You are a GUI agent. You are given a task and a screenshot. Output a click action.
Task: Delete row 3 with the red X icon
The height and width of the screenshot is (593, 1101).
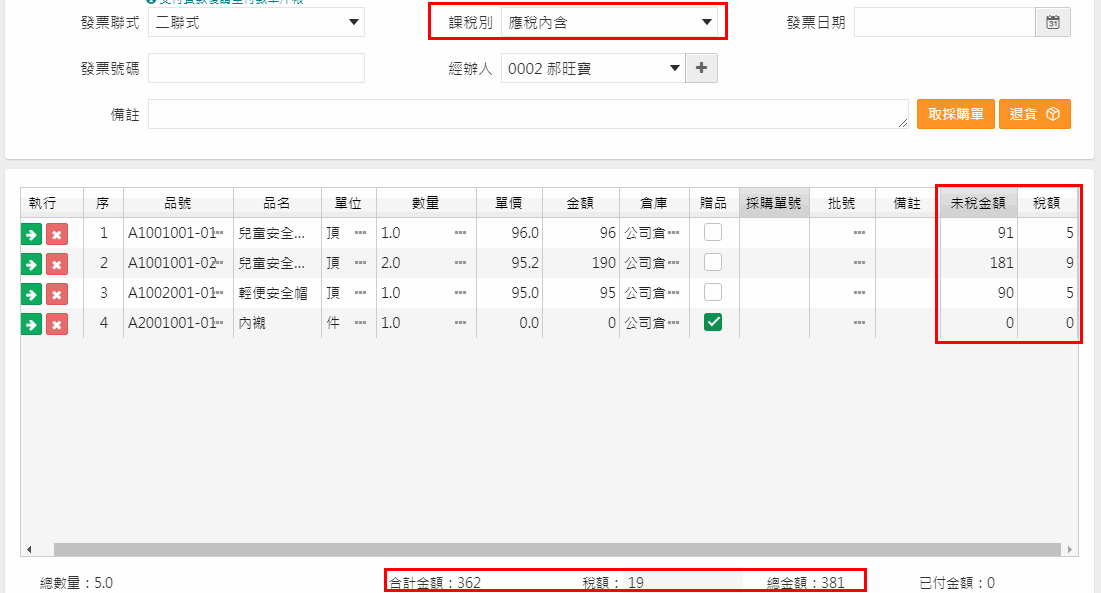click(57, 294)
